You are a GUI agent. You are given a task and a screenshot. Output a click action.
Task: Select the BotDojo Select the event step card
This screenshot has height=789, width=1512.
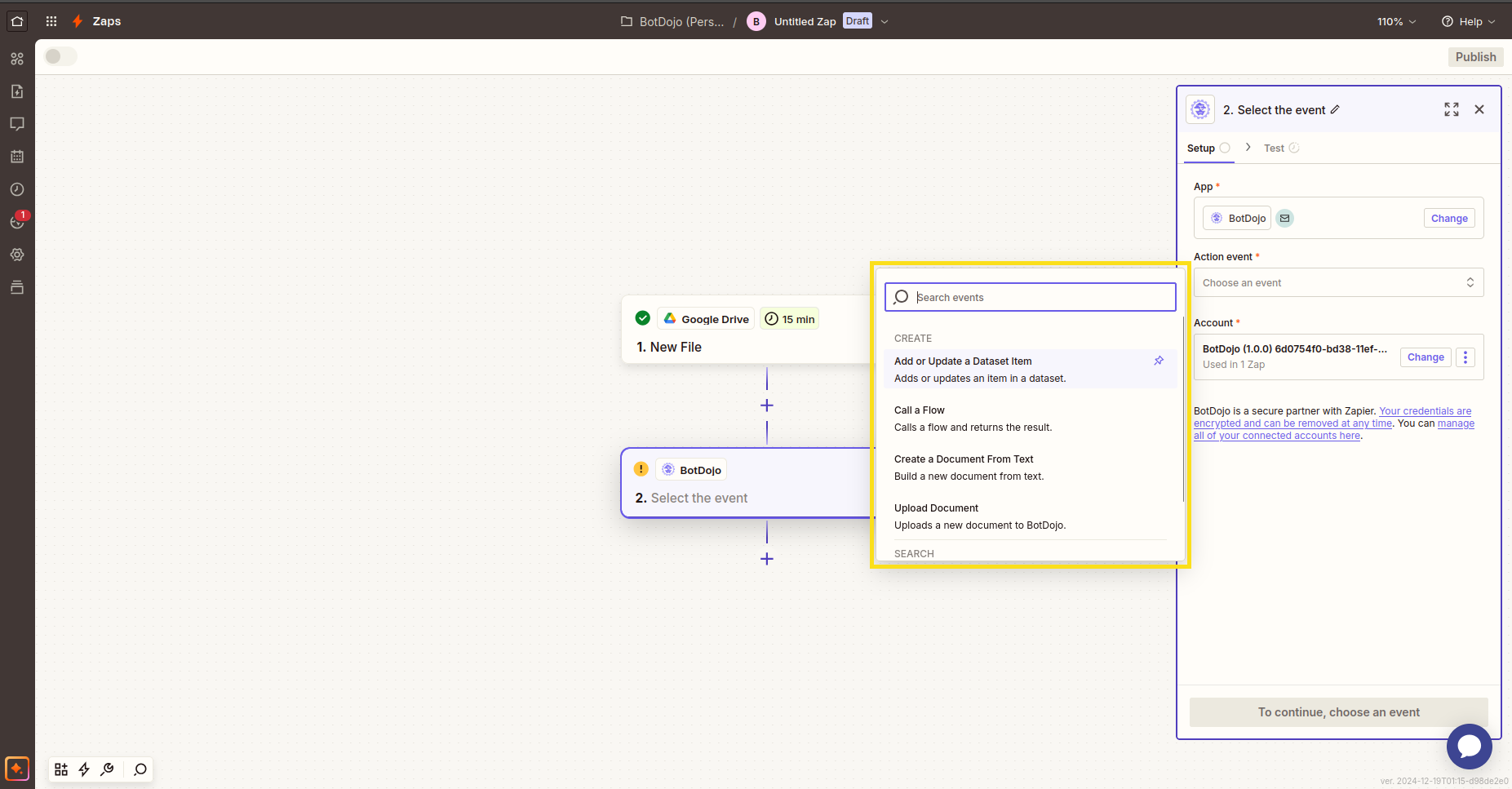click(747, 483)
